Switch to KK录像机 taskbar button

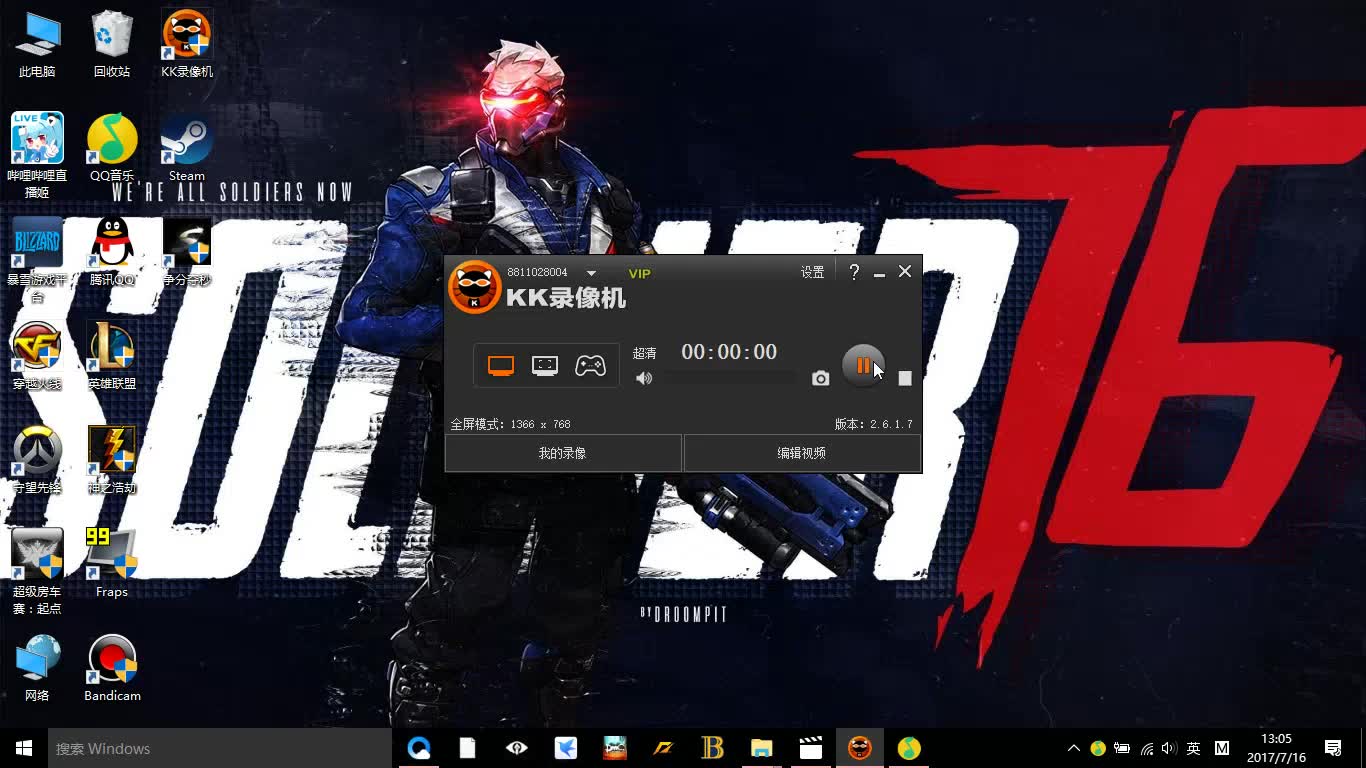(x=860, y=748)
